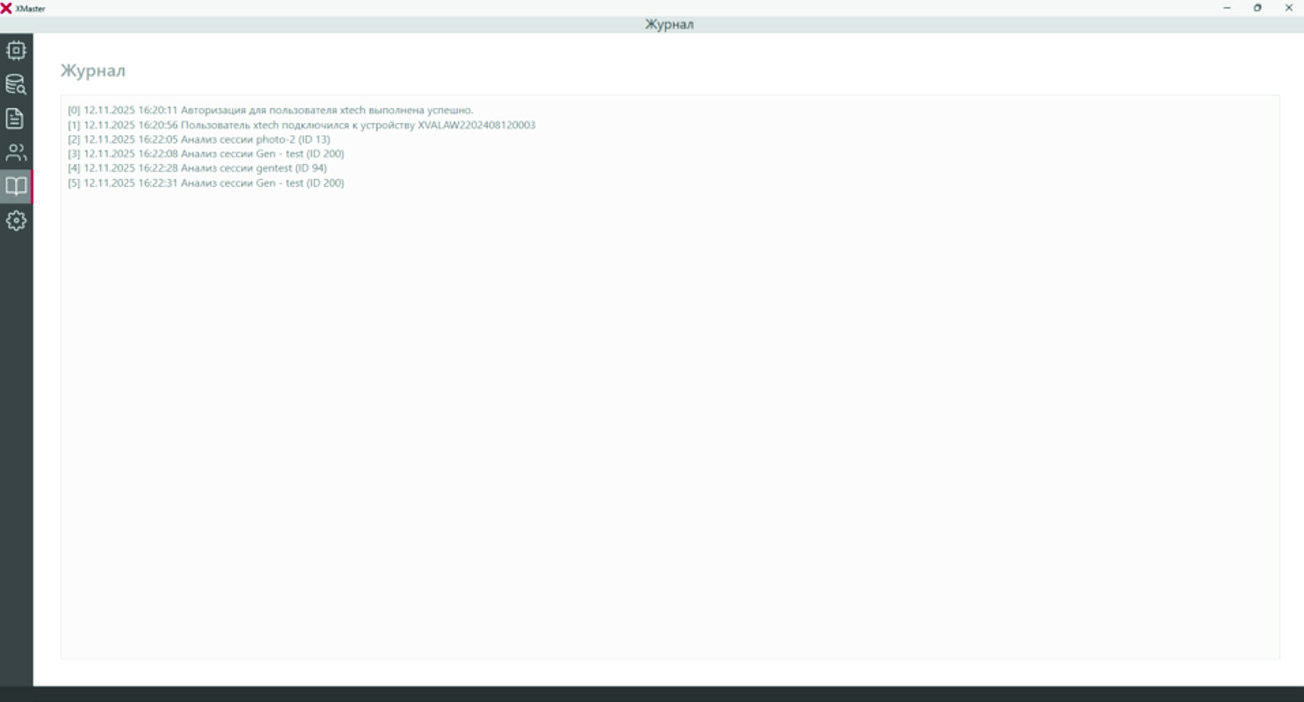Viewport: 1304px width, 702px height.
Task: Minimize the XMaster window
Action: coord(1227,8)
